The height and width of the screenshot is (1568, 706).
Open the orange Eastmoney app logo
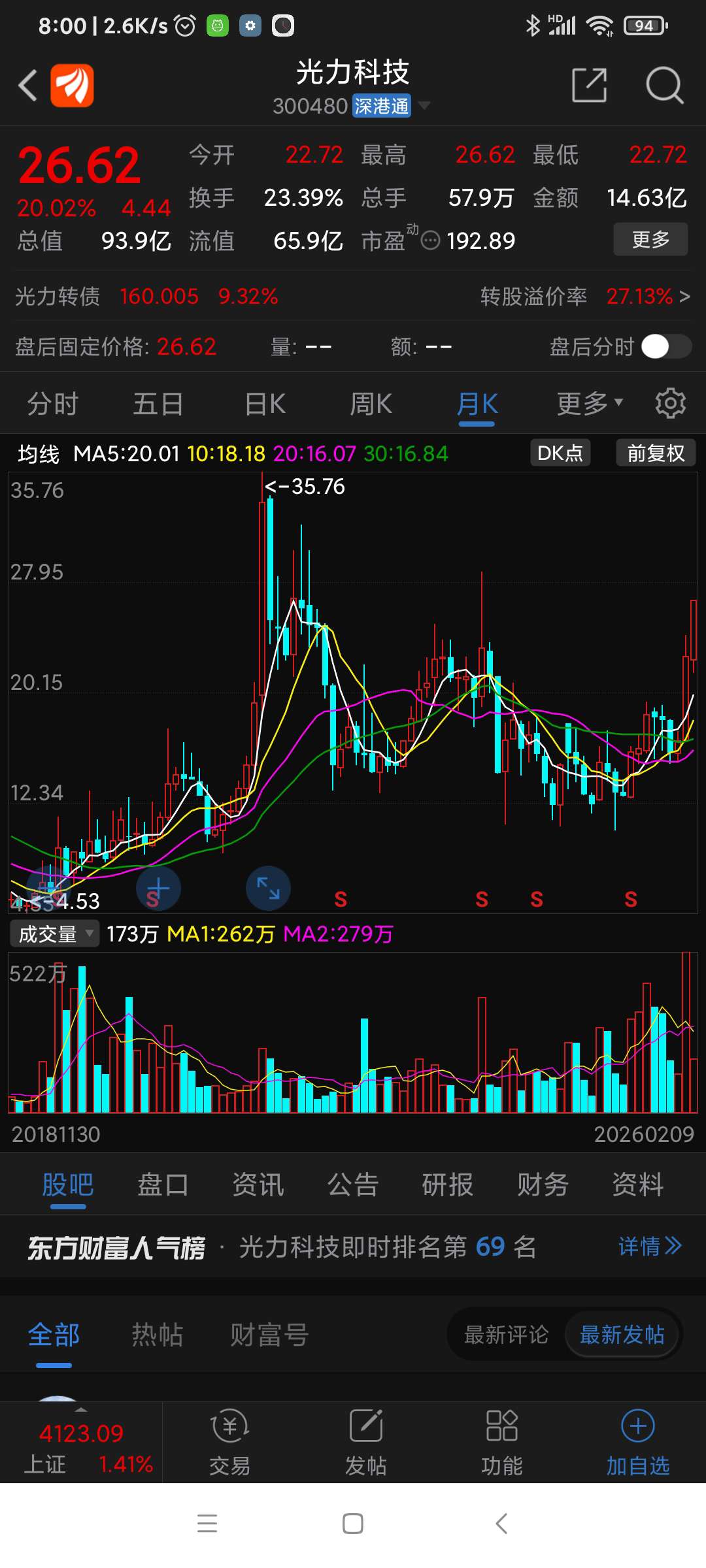click(x=72, y=86)
